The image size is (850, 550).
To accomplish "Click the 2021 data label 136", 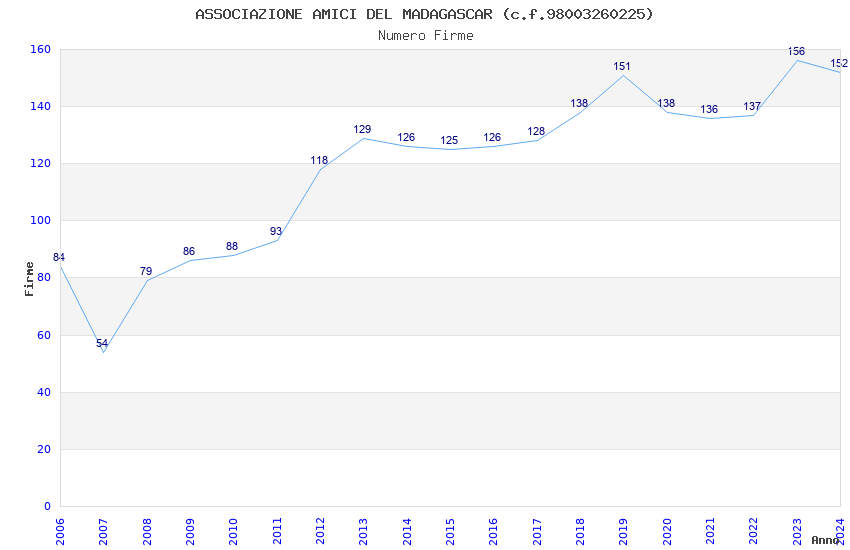I will point(709,109).
